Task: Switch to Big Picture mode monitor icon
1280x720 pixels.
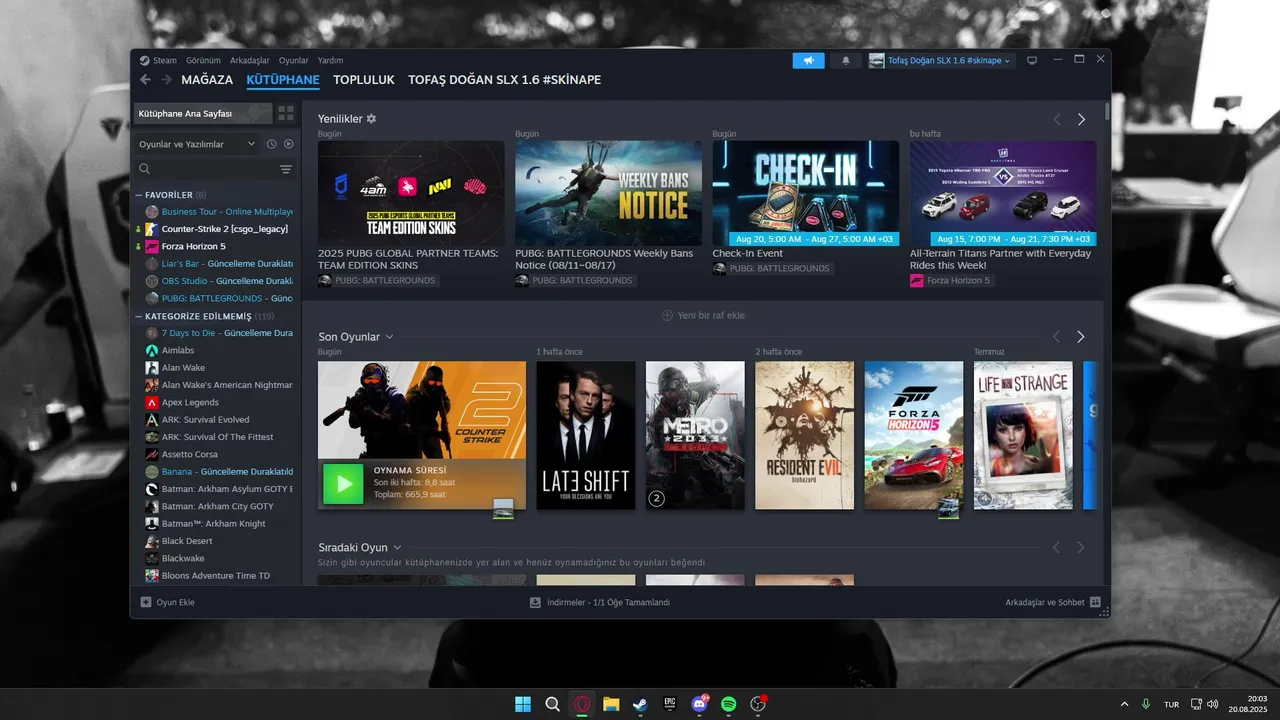Action: (x=1032, y=60)
